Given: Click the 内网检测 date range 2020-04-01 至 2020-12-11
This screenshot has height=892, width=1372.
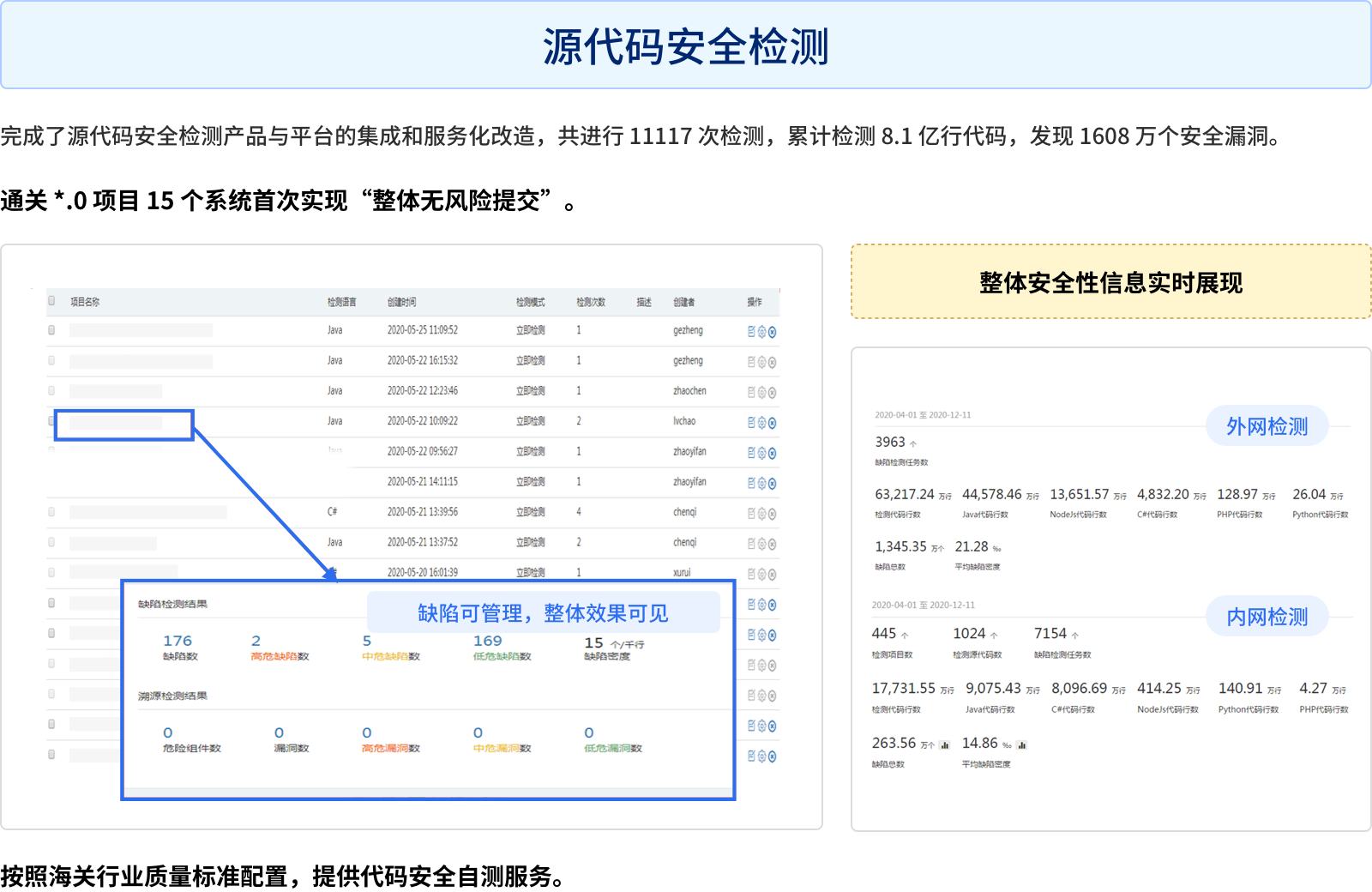Looking at the screenshot, I should point(923,606).
